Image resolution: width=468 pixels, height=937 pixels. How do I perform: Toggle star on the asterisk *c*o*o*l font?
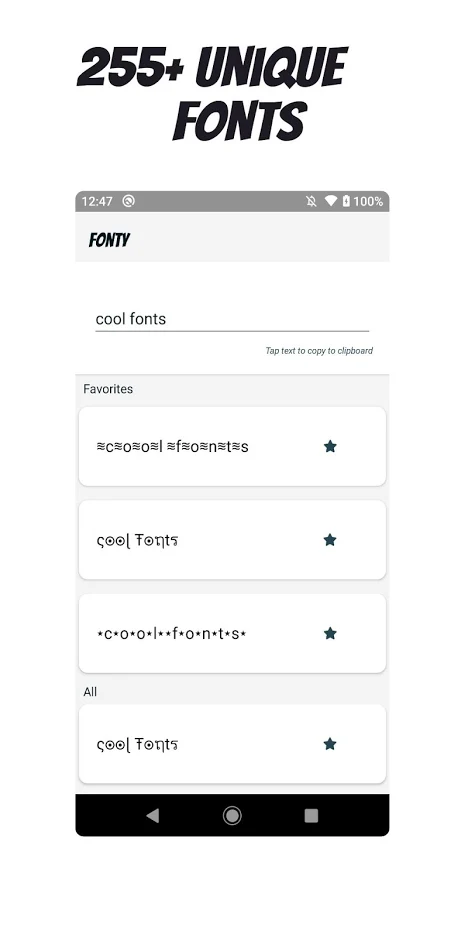click(330, 633)
